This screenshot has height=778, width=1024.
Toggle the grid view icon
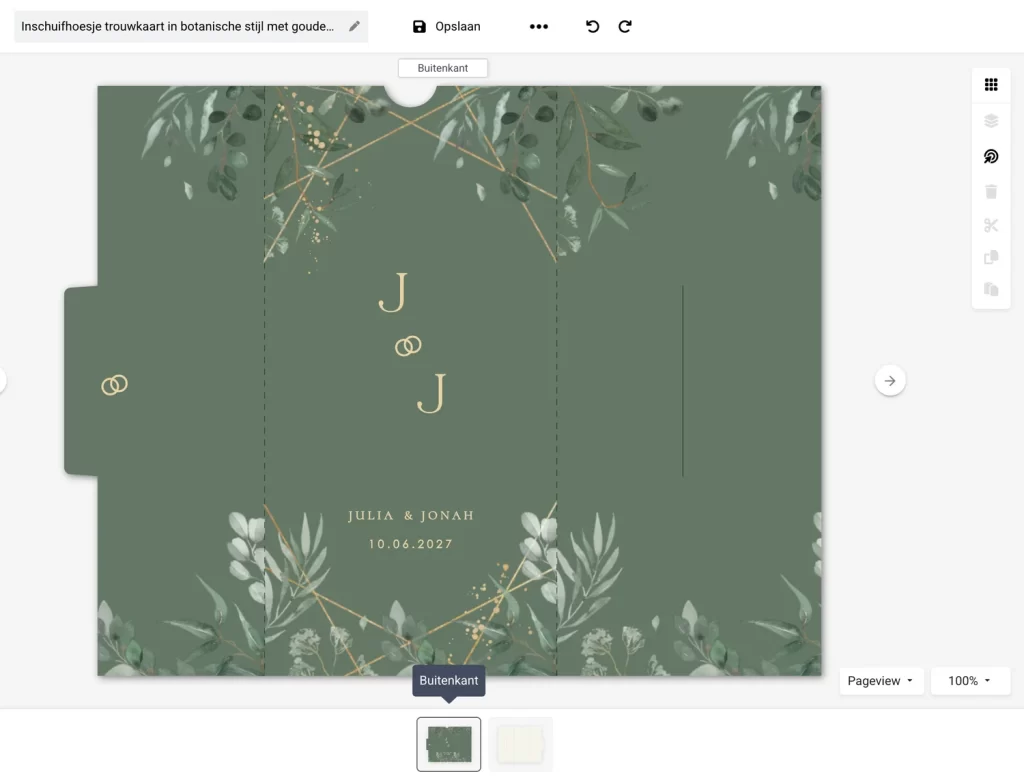click(991, 85)
